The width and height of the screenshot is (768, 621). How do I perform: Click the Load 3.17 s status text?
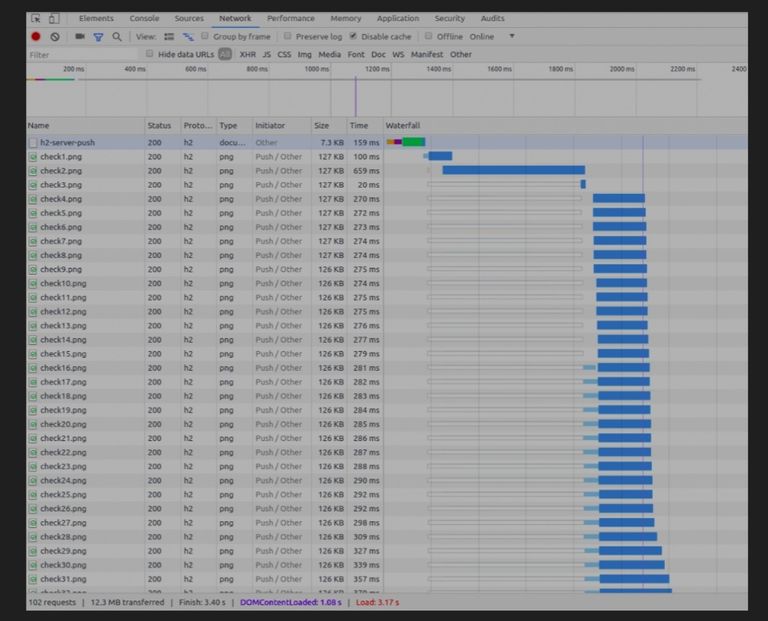(x=378, y=603)
